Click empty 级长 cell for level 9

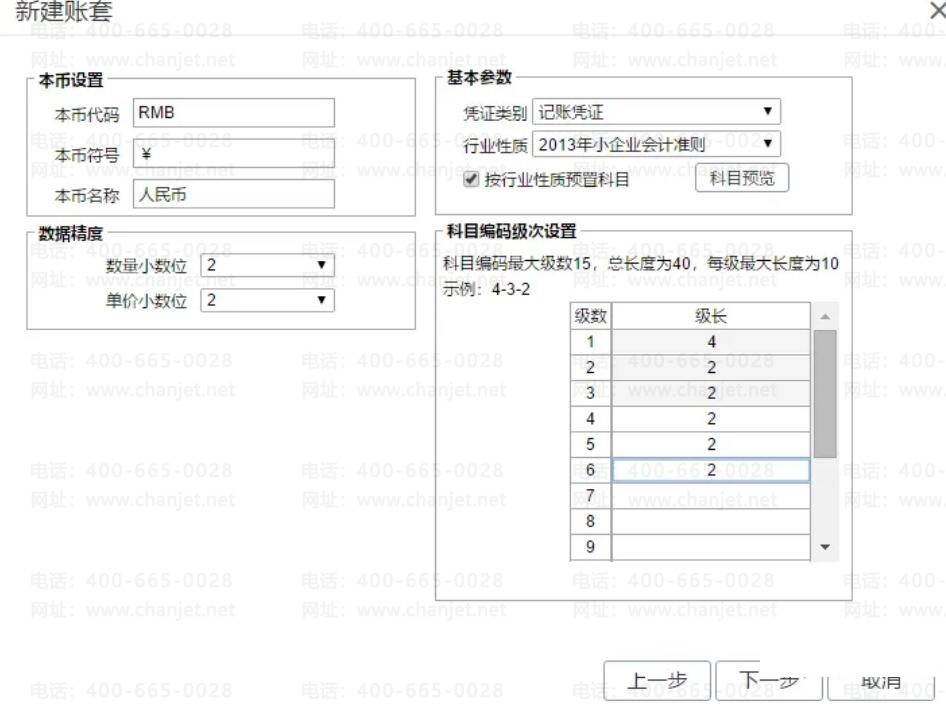point(711,547)
